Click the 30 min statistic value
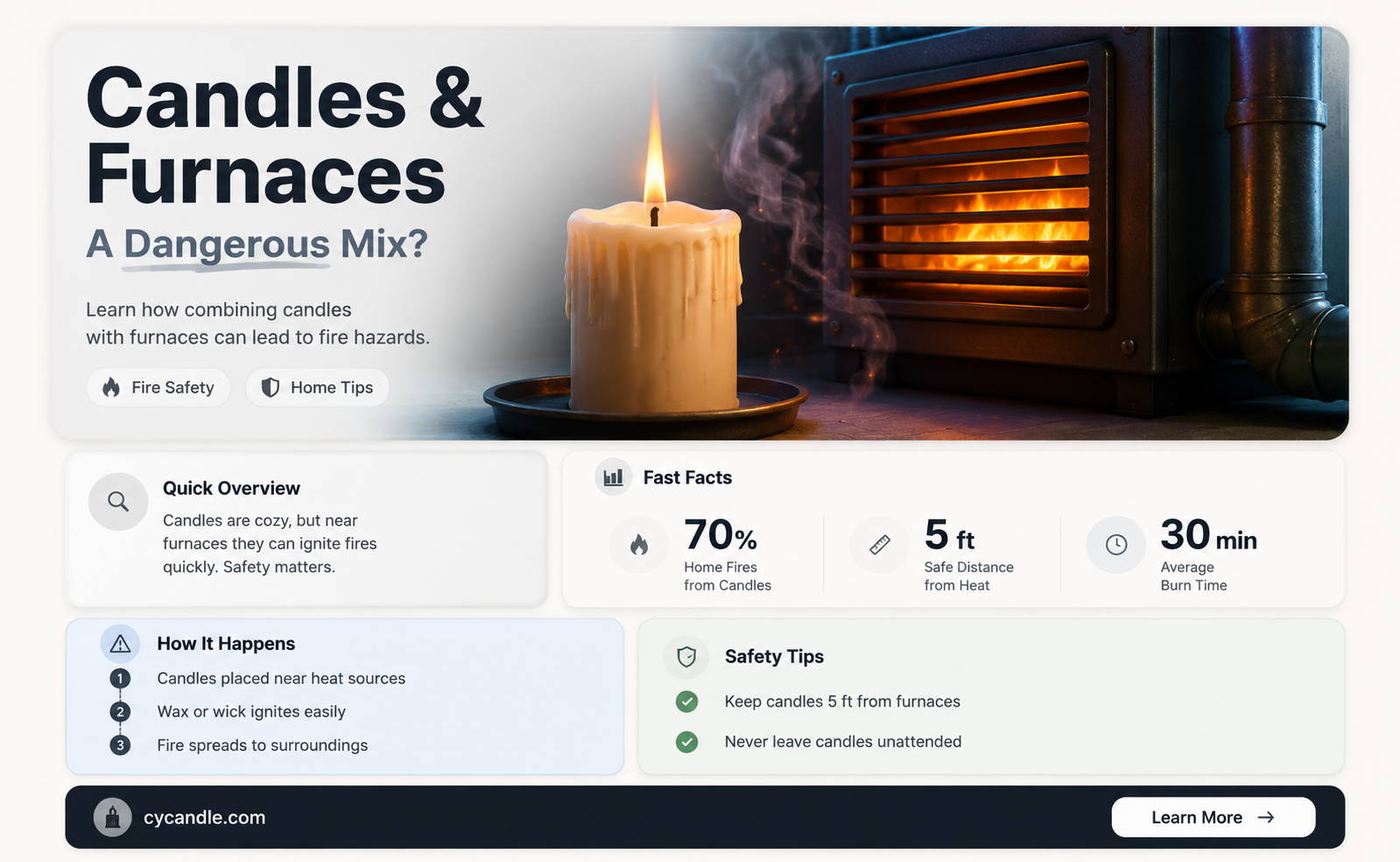This screenshot has height=862, width=1400. 1208,535
